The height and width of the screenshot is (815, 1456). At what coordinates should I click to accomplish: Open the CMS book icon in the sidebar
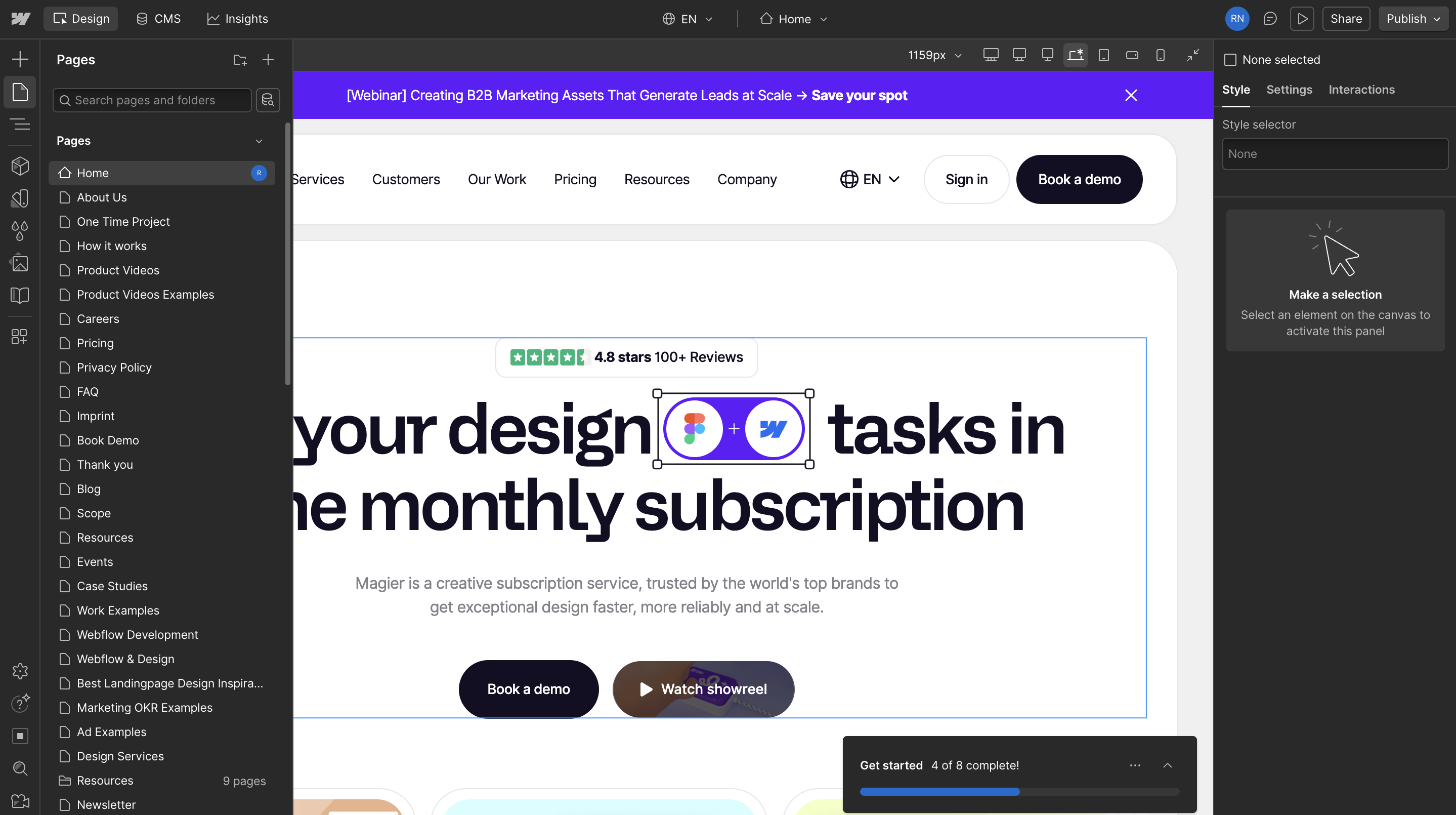pos(20,295)
